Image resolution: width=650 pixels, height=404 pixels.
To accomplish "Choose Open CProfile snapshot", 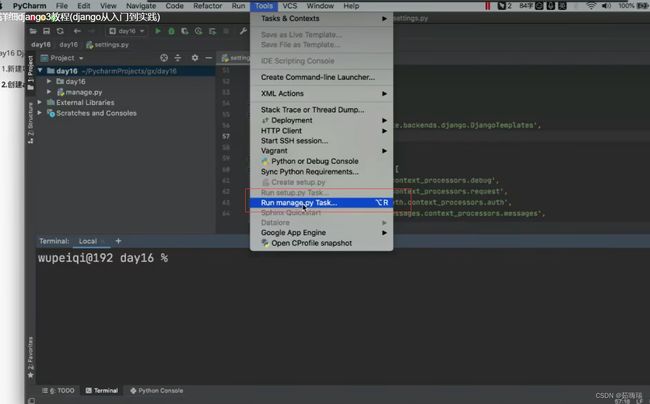I will coord(321,243).
